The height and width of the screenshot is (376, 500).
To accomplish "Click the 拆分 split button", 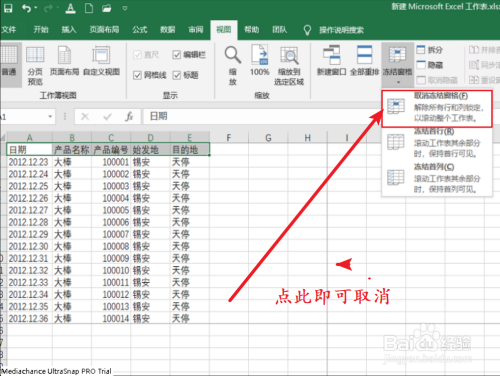I will coord(430,50).
